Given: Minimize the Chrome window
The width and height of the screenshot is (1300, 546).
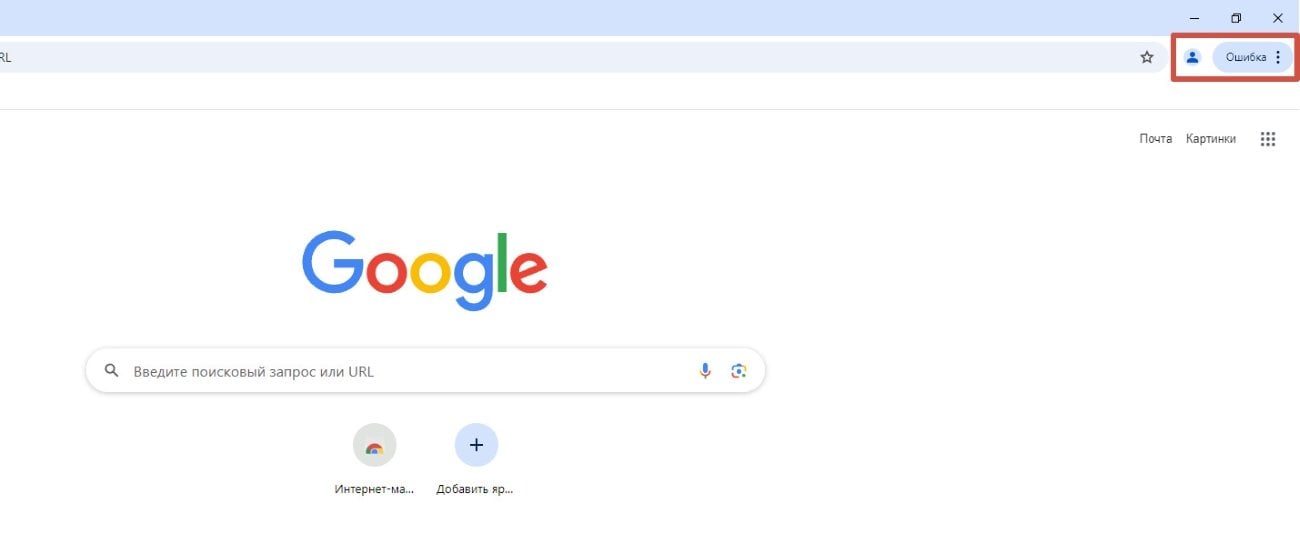Looking at the screenshot, I should pyautogui.click(x=1195, y=18).
